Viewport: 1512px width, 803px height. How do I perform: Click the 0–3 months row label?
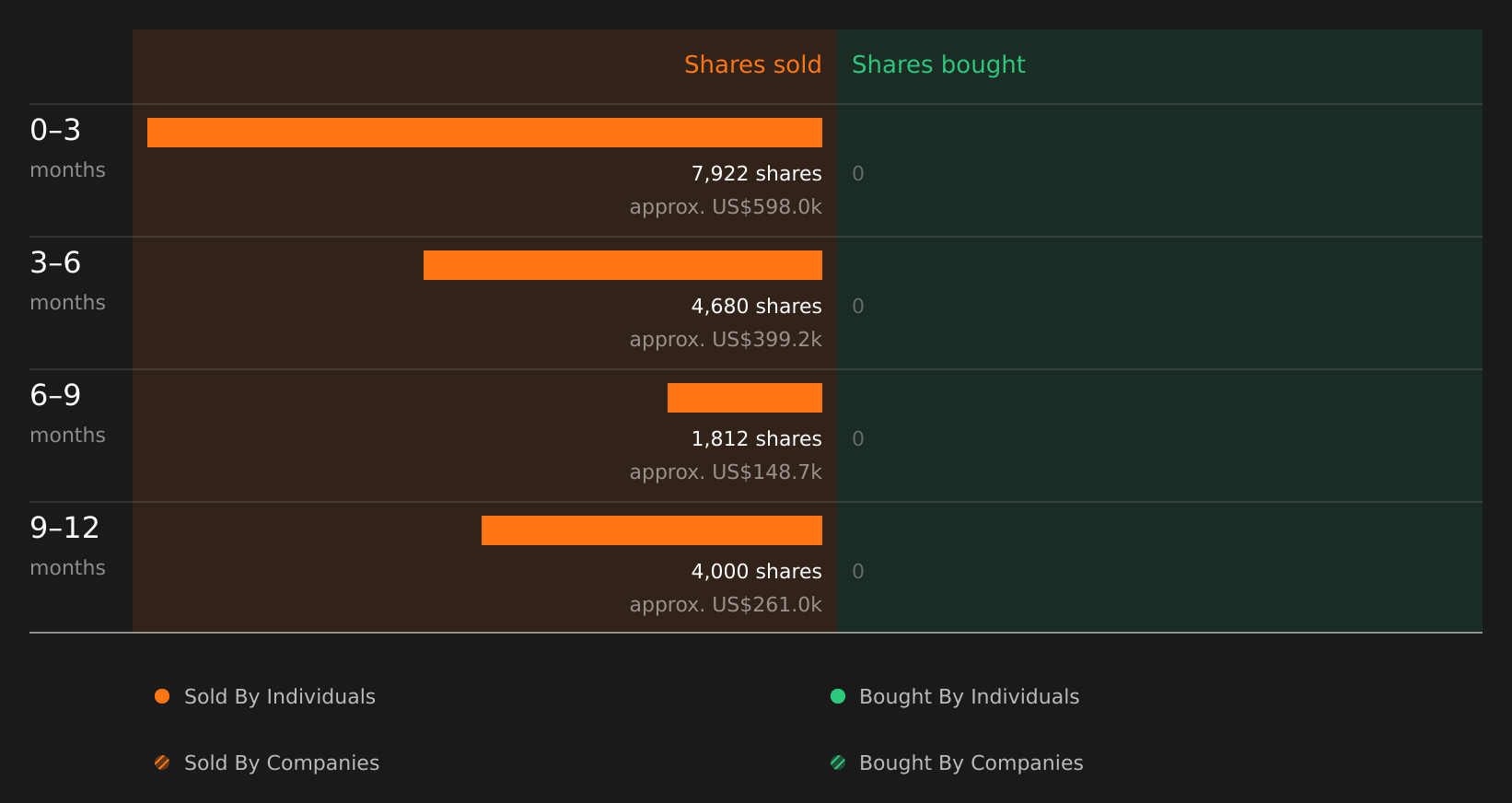point(67,148)
